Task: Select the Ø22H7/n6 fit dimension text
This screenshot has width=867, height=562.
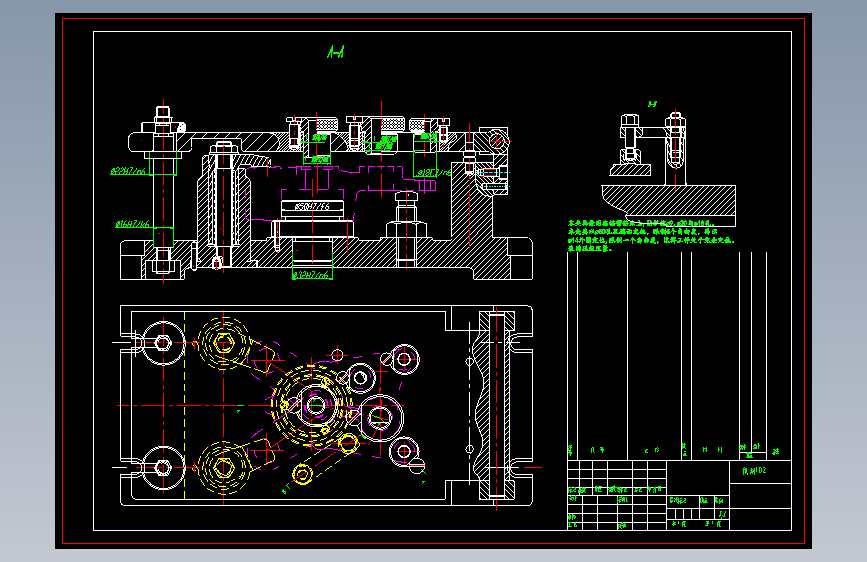Action: point(128,171)
